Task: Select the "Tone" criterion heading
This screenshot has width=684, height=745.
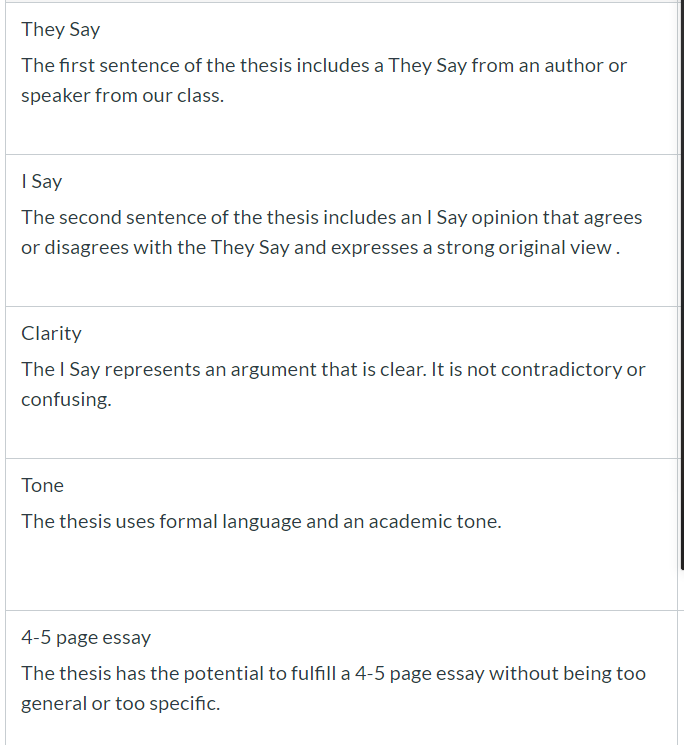Action: 42,485
